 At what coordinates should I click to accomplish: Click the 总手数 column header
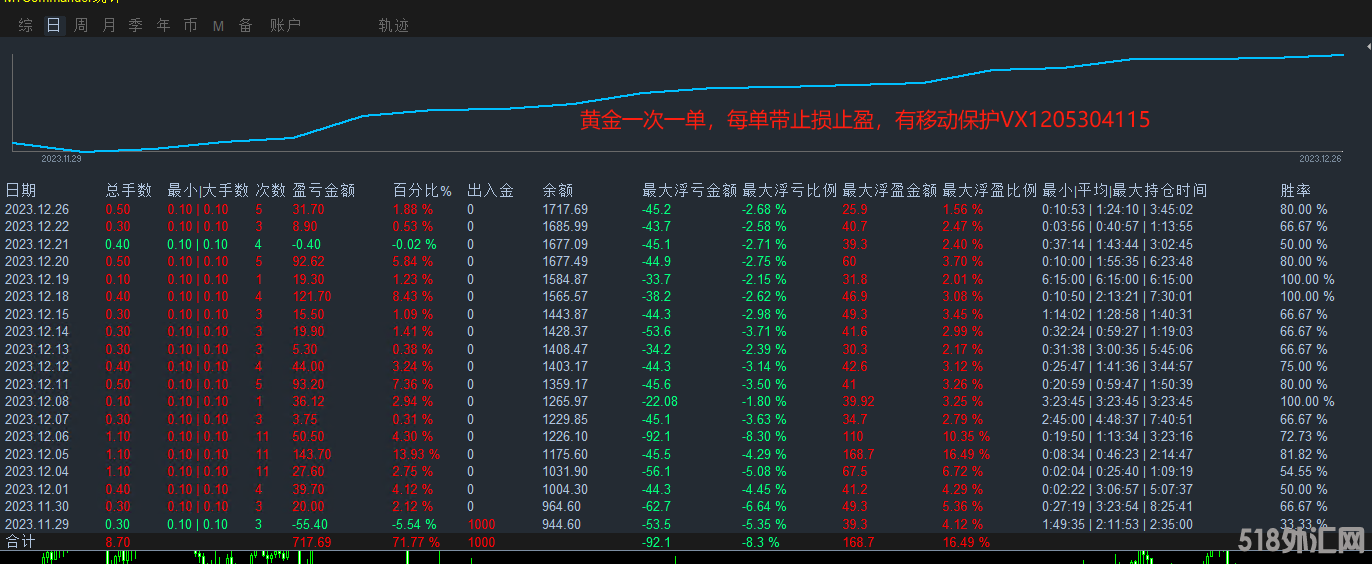coord(129,190)
